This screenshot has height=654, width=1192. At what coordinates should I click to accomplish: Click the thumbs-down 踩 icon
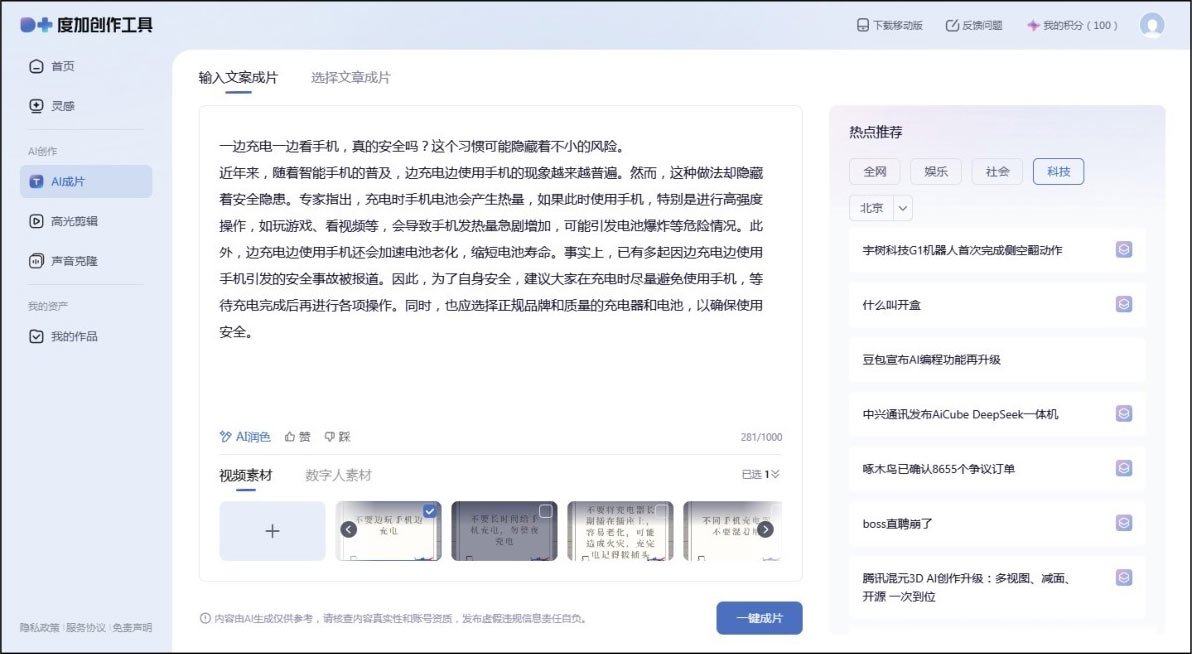tap(329, 437)
